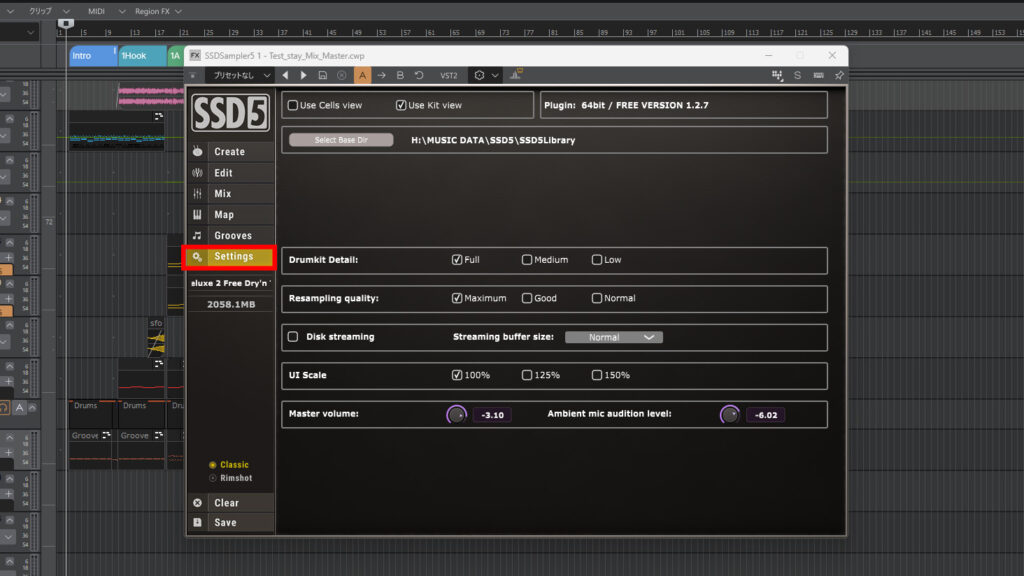Screen dimensions: 1024x576
Task: Adjust the Master volume knob
Action: (456, 414)
